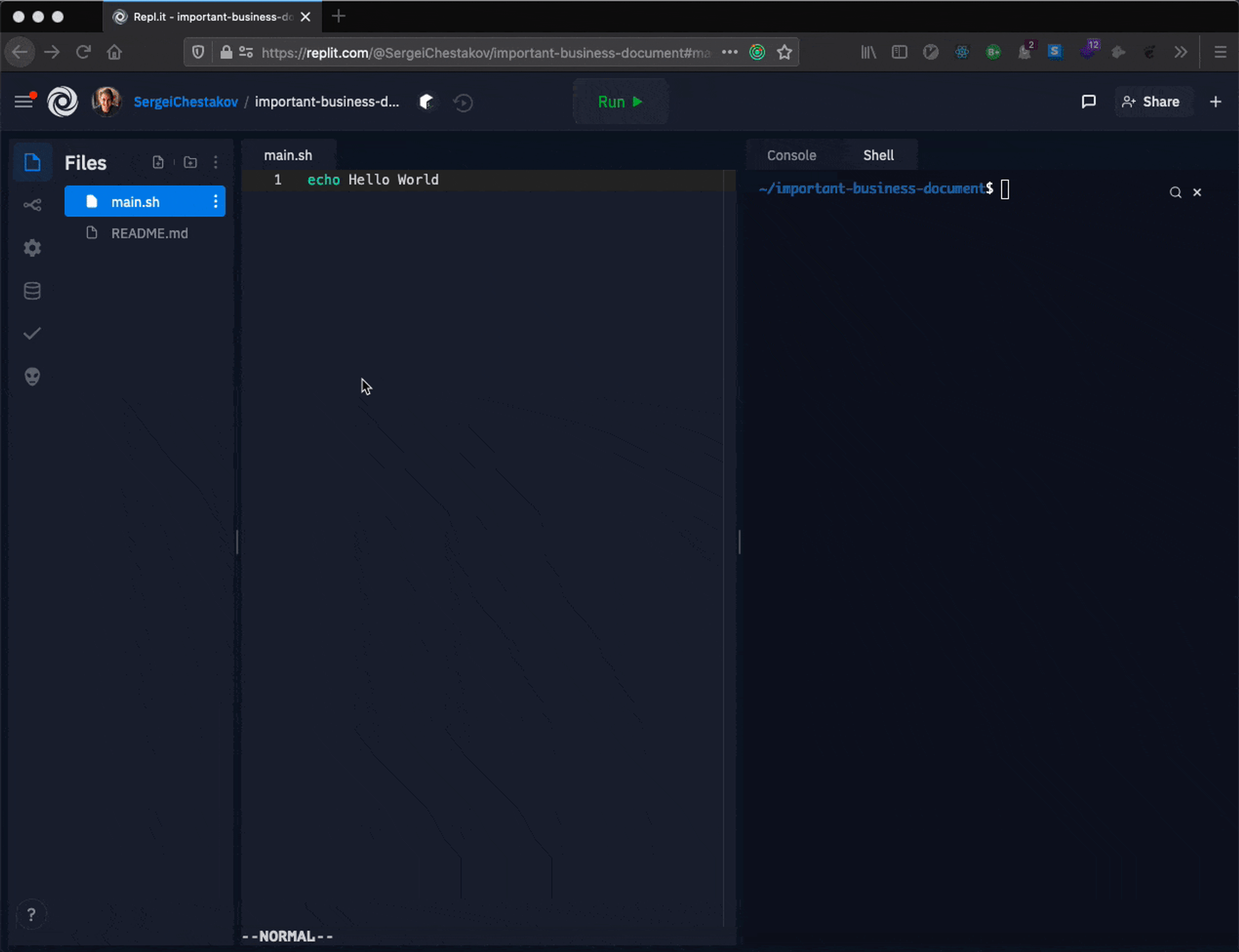Screen dimensions: 1239x952
Task: Open the Unit tests checkmark icon
Action: 32,333
